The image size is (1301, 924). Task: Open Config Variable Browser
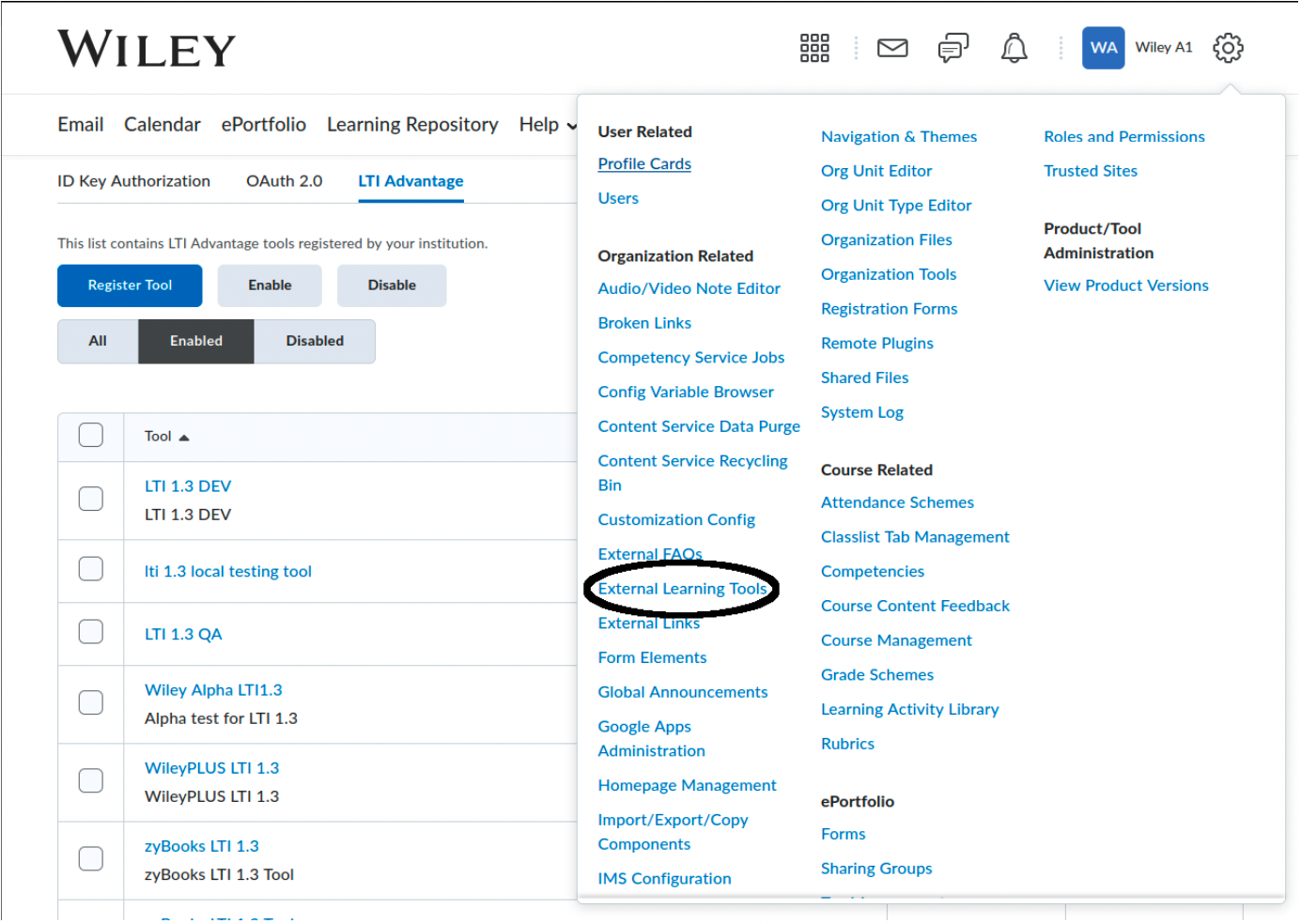pos(686,393)
